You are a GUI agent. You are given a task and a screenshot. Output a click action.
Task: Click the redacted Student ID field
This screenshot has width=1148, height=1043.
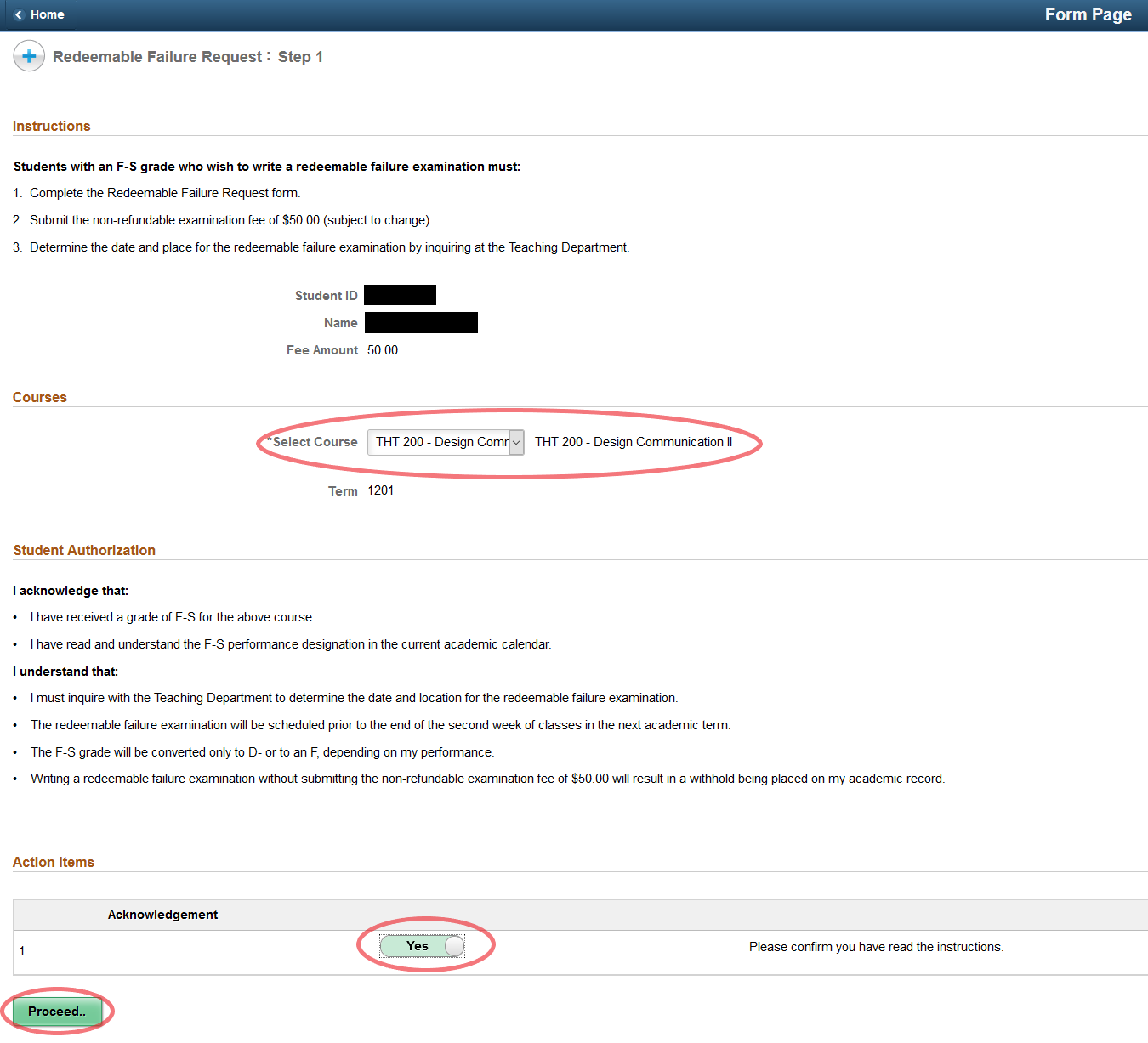[x=400, y=295]
